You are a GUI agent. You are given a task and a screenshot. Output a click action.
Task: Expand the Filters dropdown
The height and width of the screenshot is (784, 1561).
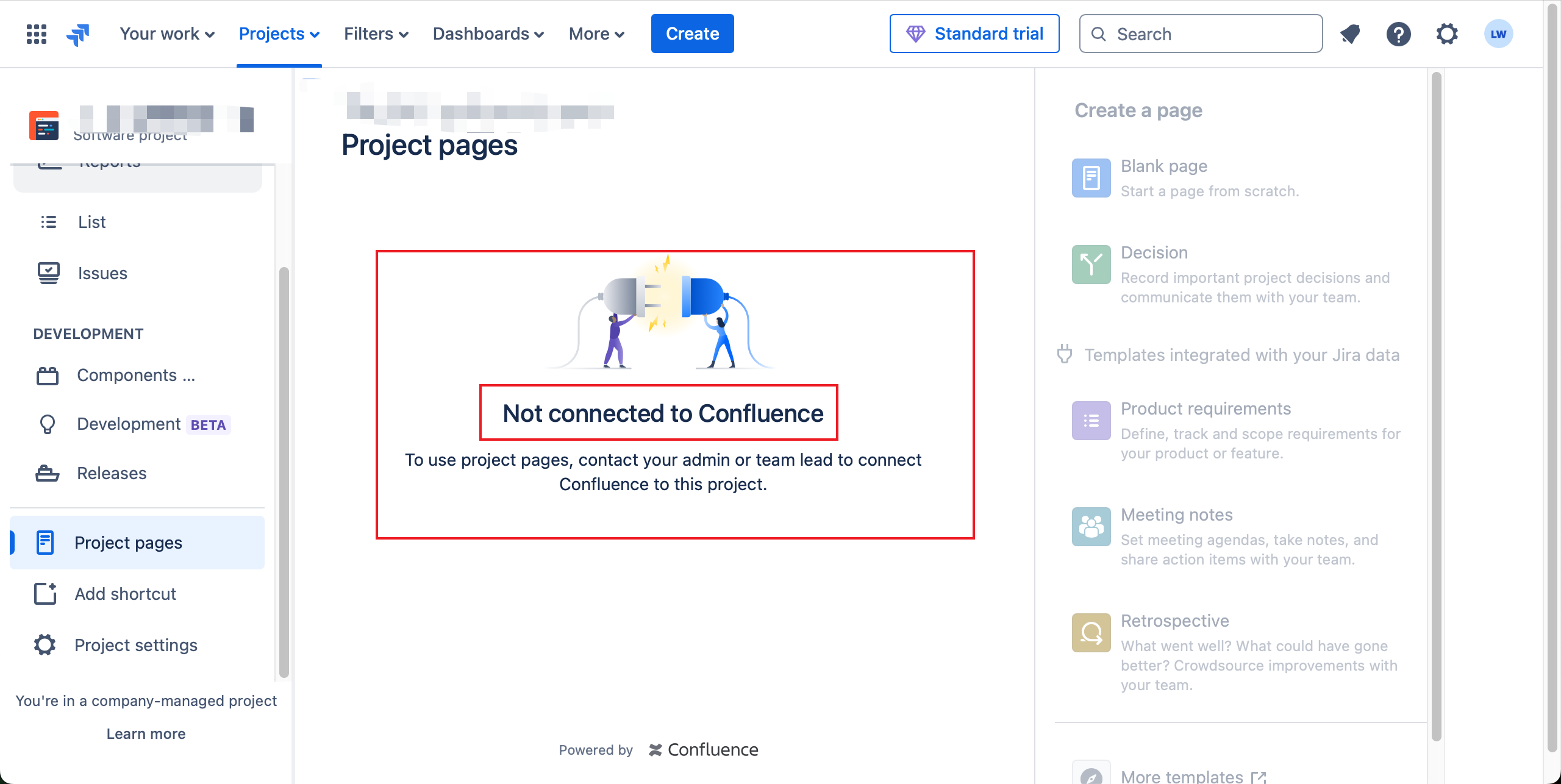(x=376, y=34)
